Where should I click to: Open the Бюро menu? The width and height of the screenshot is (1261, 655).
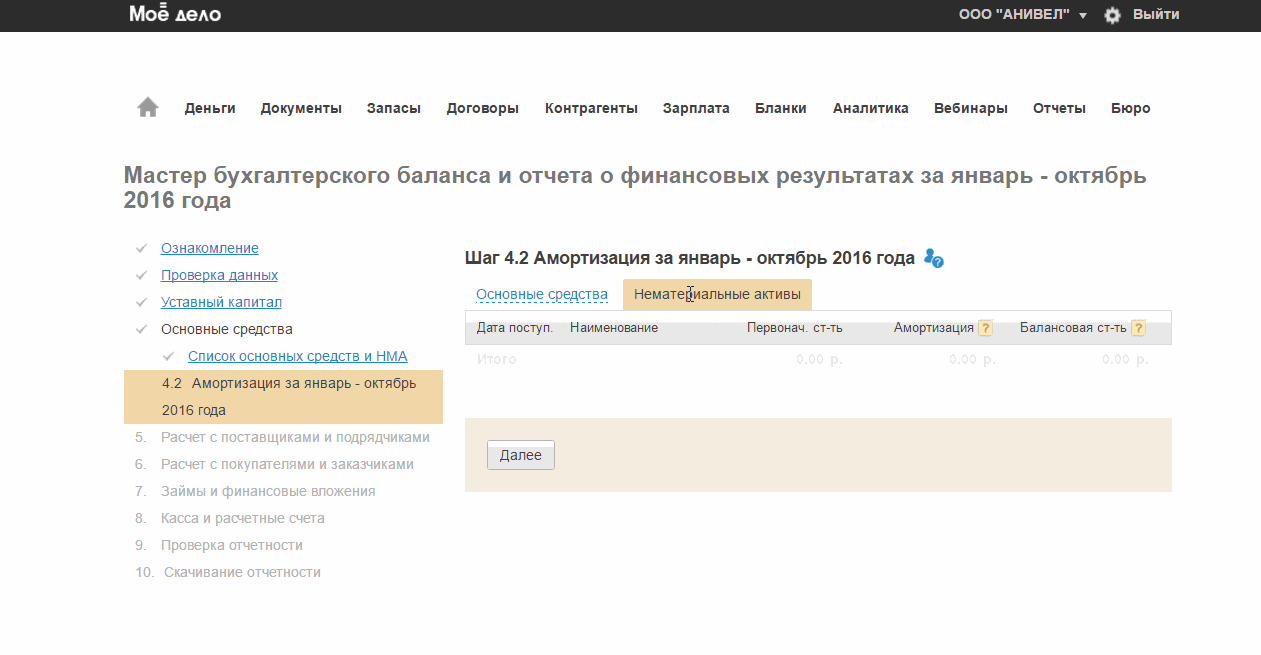coord(1131,108)
